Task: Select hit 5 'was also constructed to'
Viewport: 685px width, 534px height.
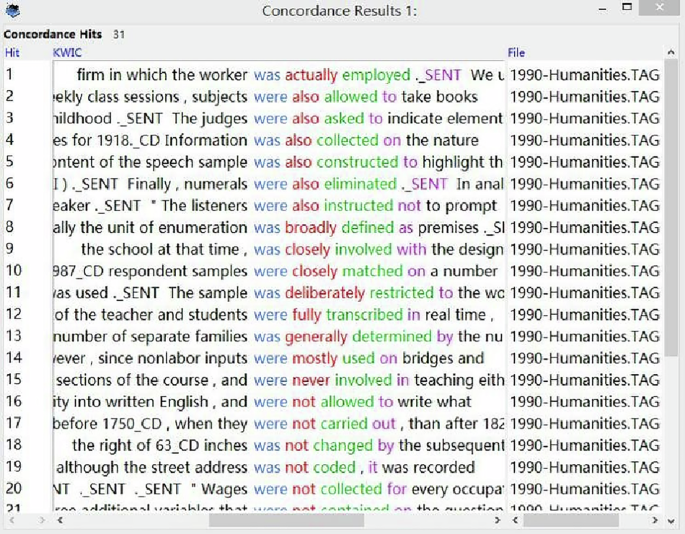Action: [336, 162]
